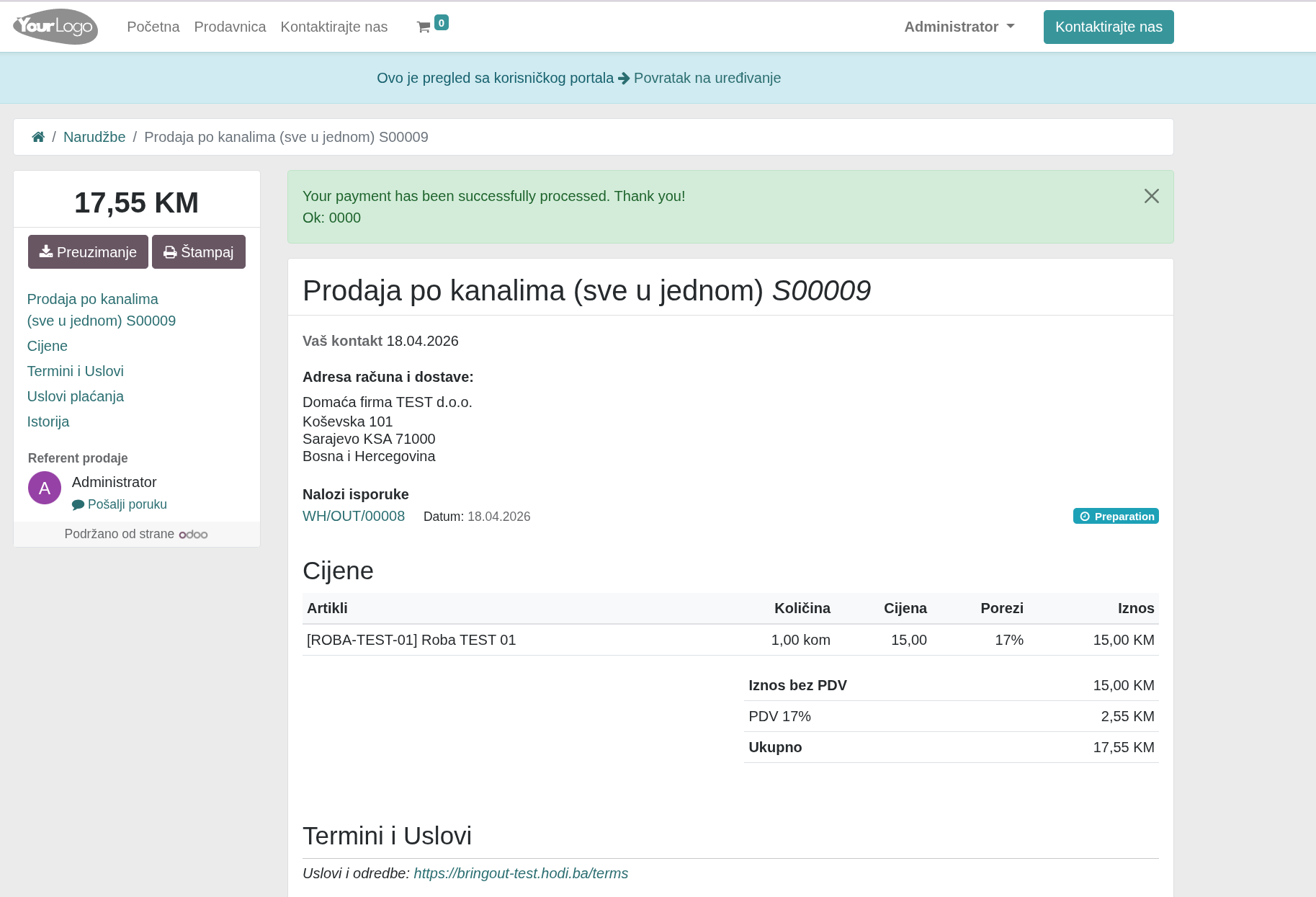Image resolution: width=1316 pixels, height=897 pixels.
Task: Open the shopping cart icon
Action: click(x=424, y=27)
